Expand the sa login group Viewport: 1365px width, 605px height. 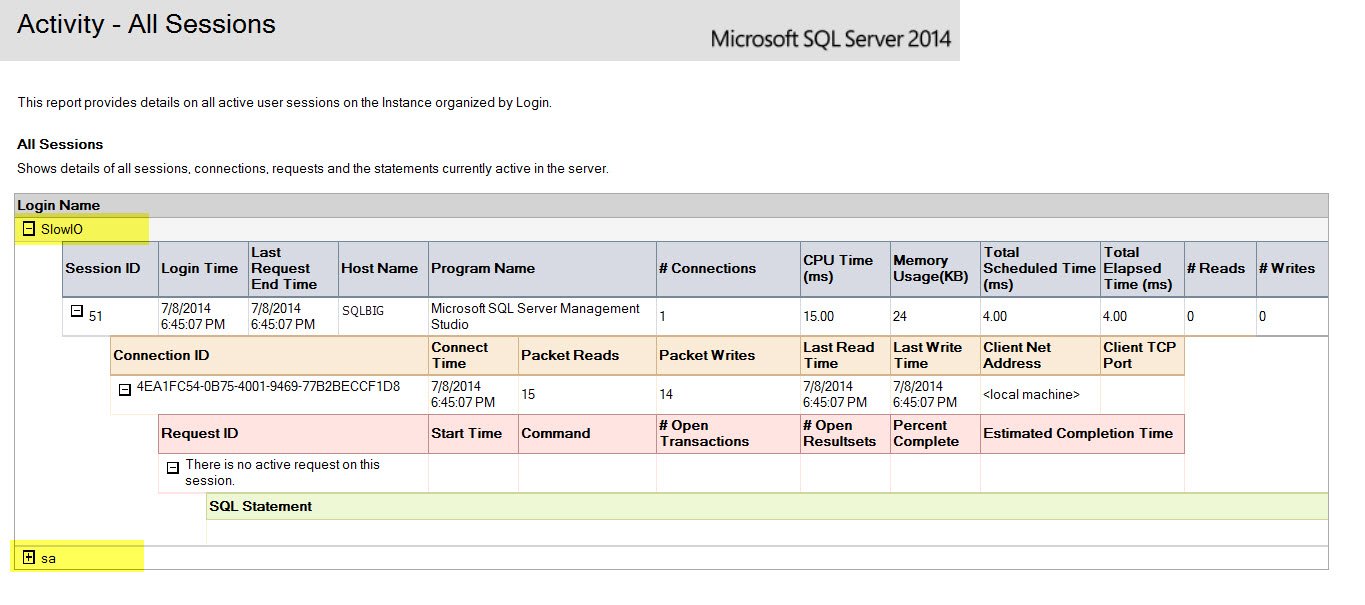pyautogui.click(x=28, y=558)
